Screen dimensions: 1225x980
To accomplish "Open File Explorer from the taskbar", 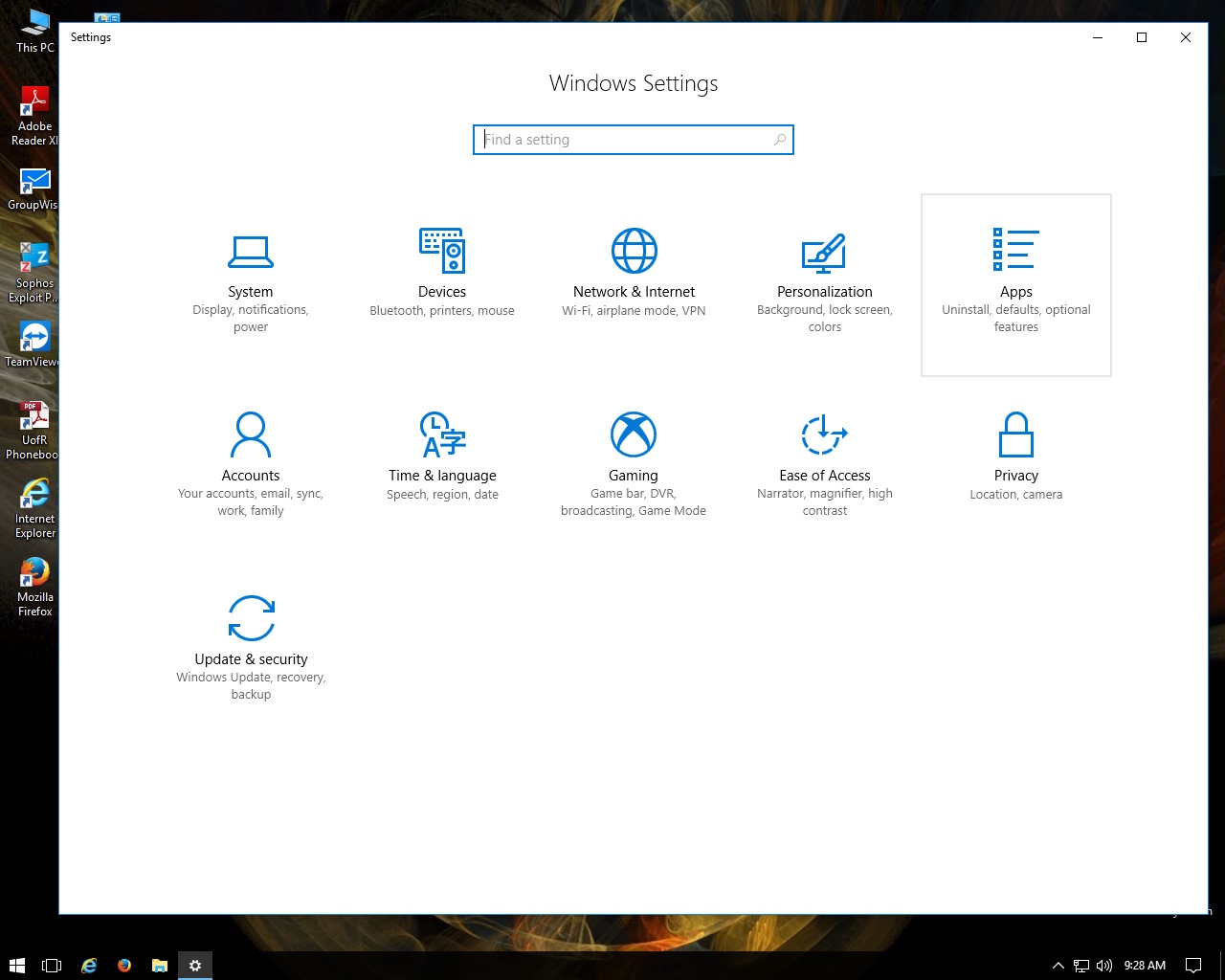I will (160, 966).
